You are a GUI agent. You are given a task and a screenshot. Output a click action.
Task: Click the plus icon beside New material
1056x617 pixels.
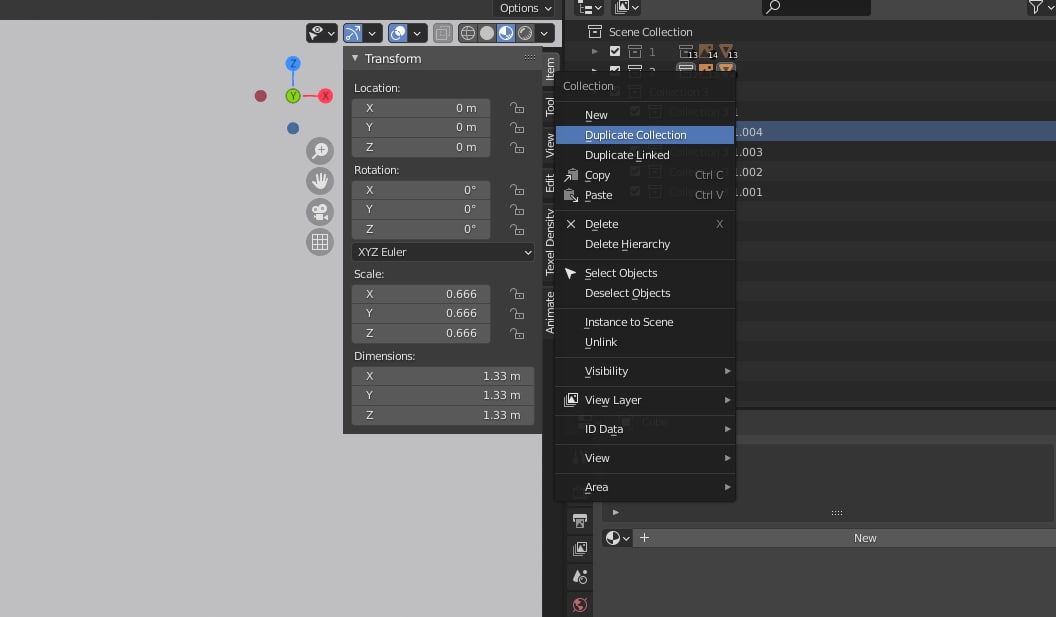[645, 538]
